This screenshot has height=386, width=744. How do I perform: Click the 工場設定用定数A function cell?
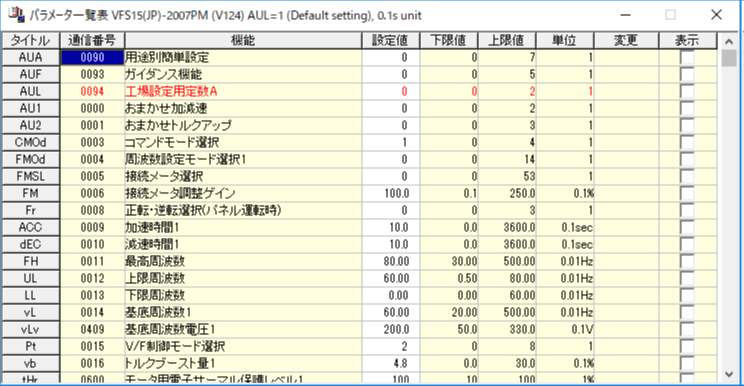click(x=243, y=92)
